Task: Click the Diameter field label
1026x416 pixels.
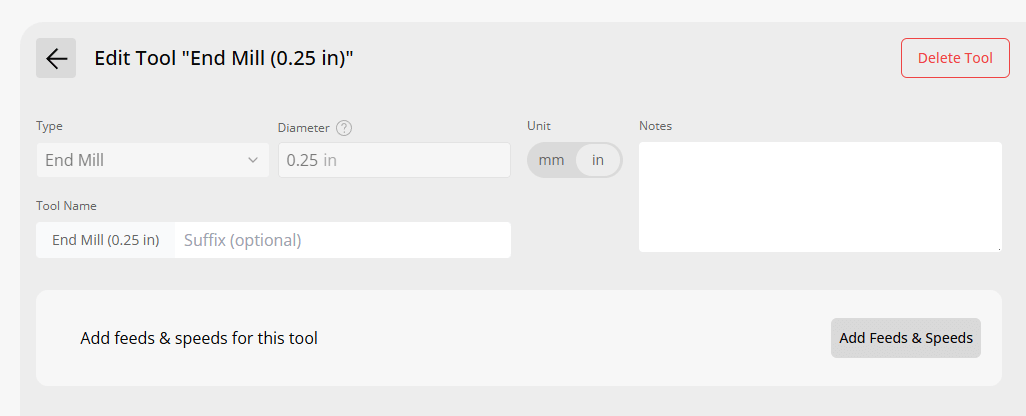Action: (x=304, y=128)
